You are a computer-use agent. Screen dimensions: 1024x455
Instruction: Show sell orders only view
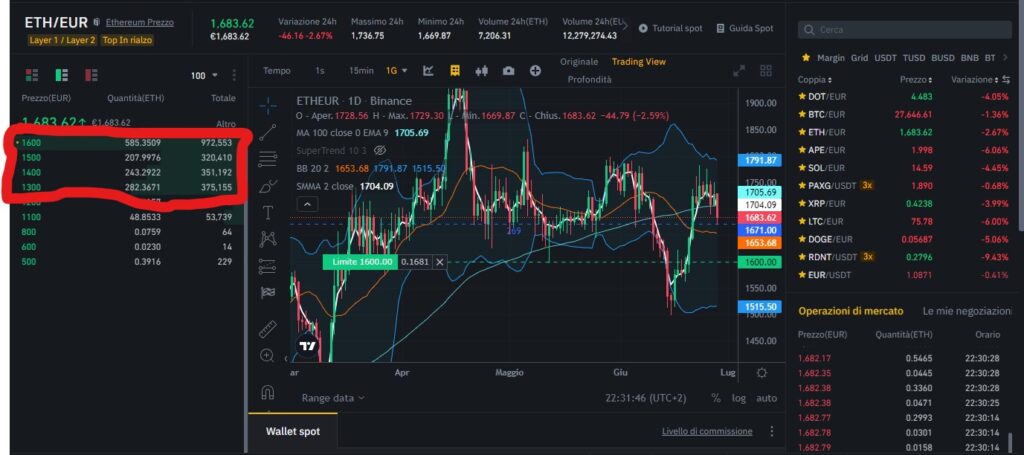pos(91,75)
